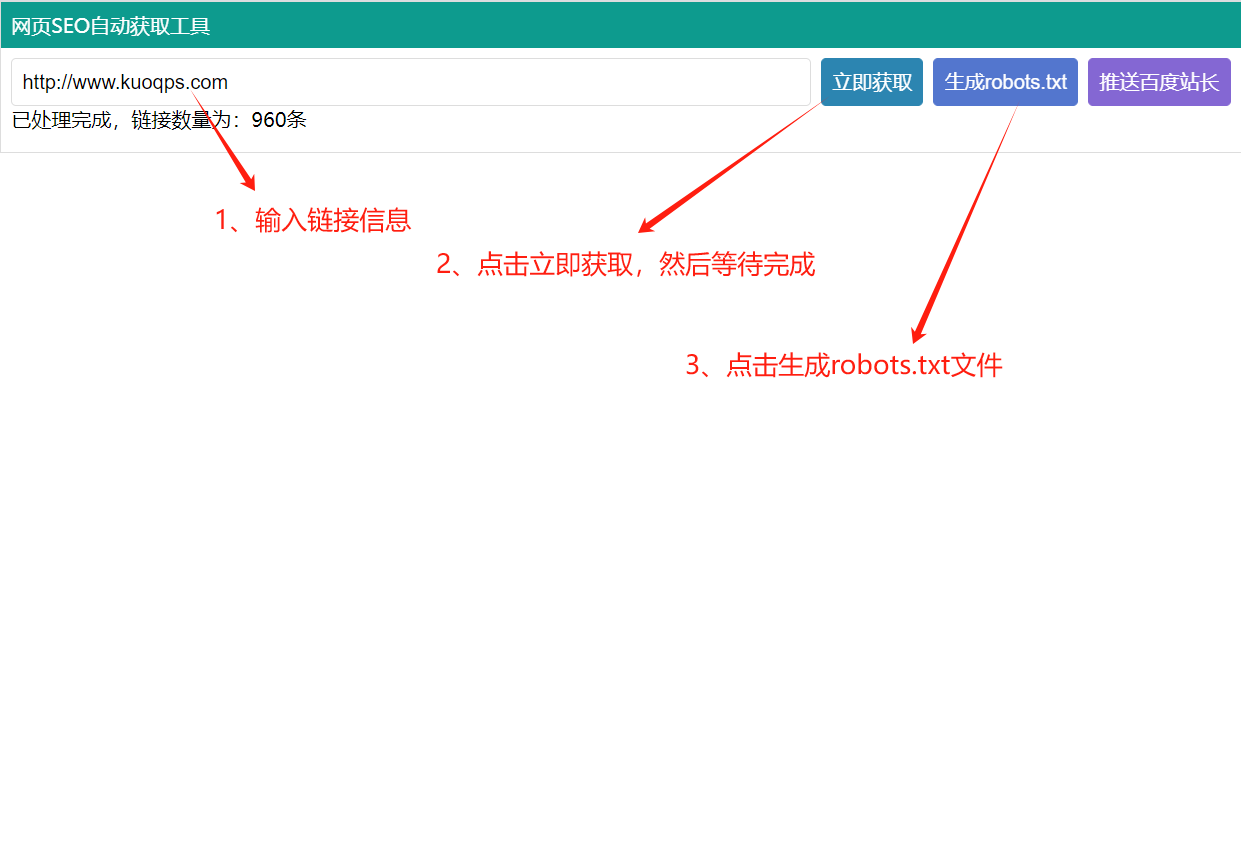Select the 960条 link count text
Screen dimensions: 1241x842
pyautogui.click(x=279, y=121)
